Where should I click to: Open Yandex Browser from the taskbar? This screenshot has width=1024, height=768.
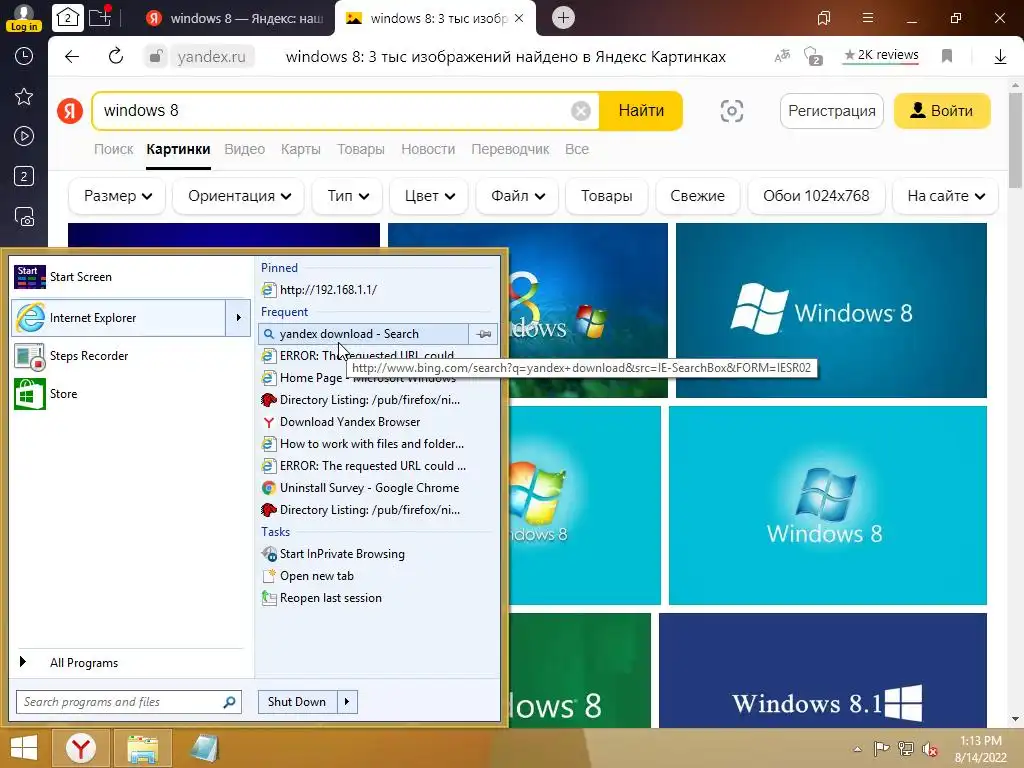click(80, 748)
